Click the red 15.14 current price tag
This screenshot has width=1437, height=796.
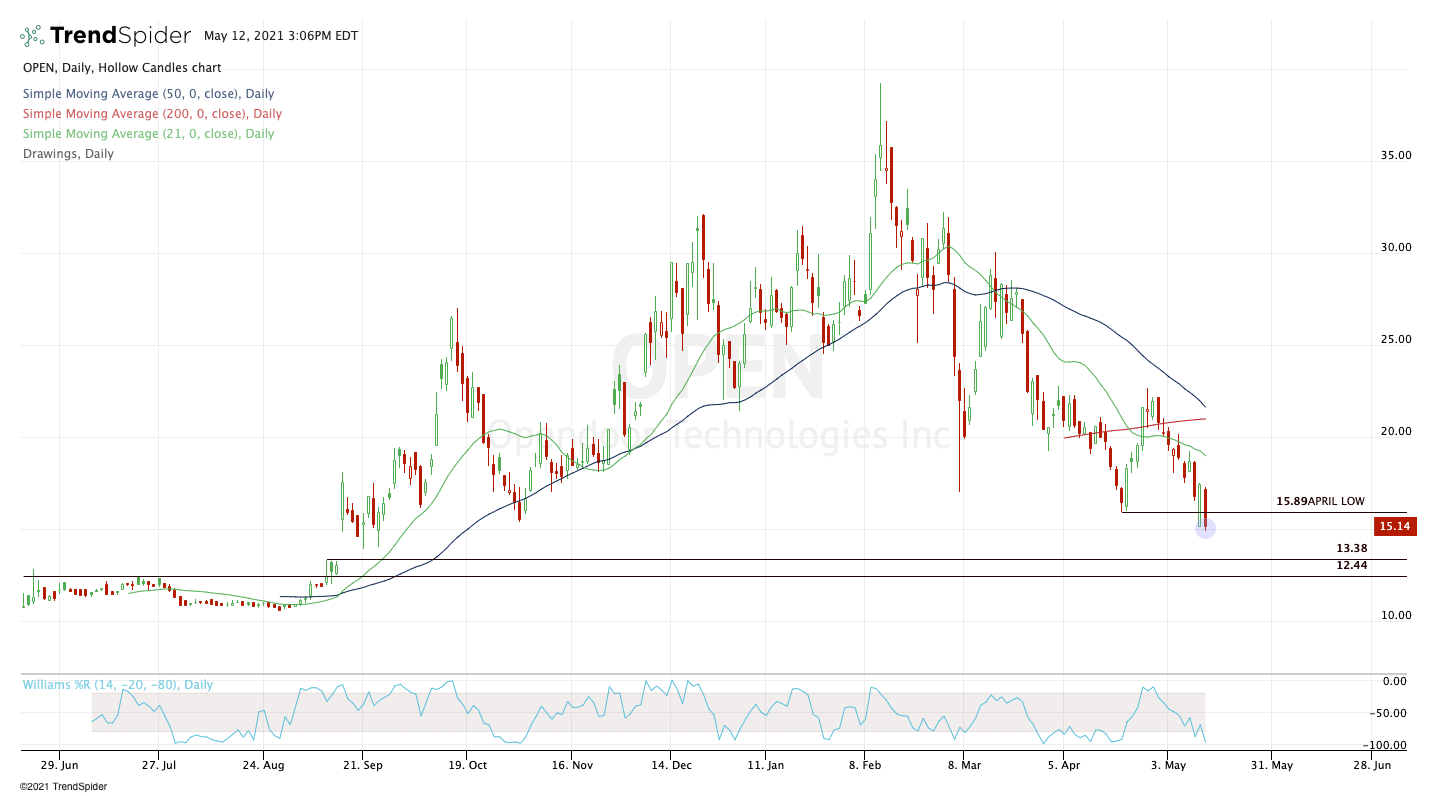[1395, 526]
